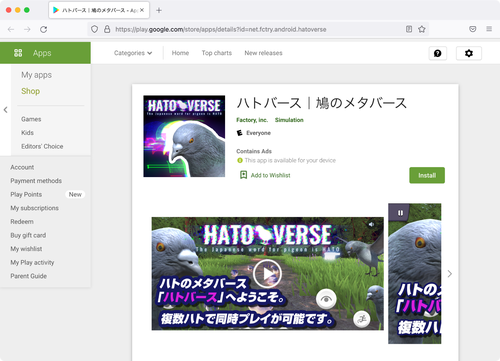Click the app title ハトバース｜鳩のメタバース
The height and width of the screenshot is (361, 500).
tap(322, 103)
